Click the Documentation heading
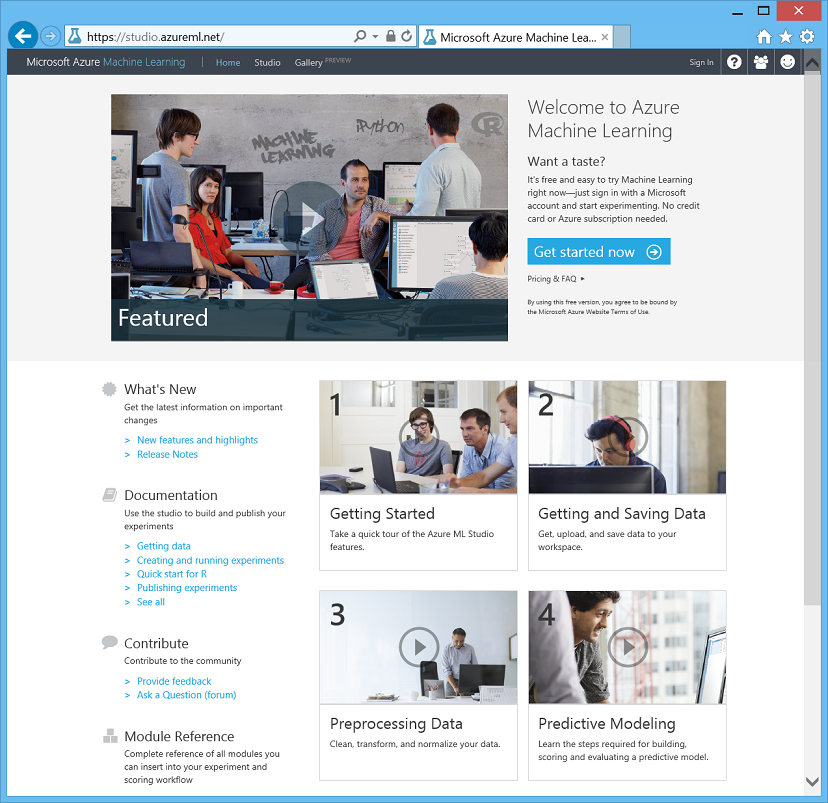This screenshot has height=803, width=828. tap(171, 495)
